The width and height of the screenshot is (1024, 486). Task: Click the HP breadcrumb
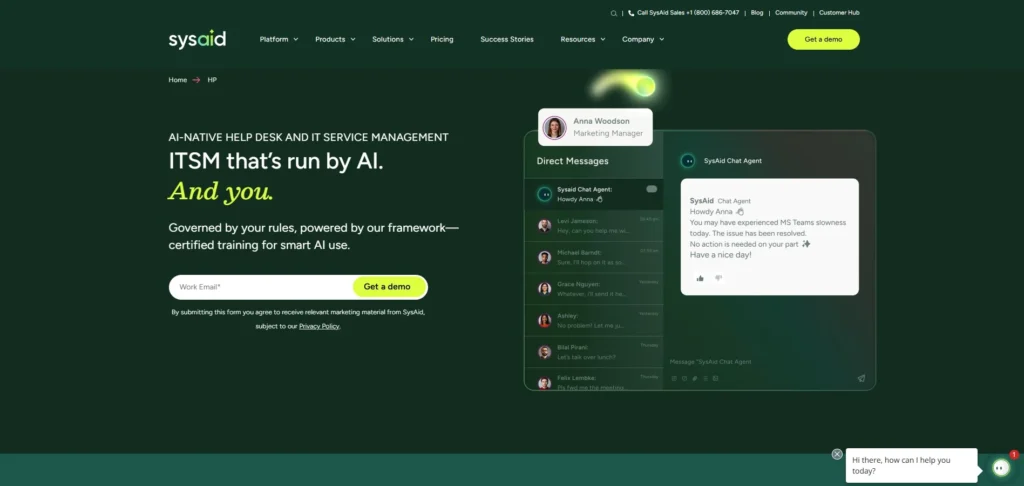coord(212,80)
